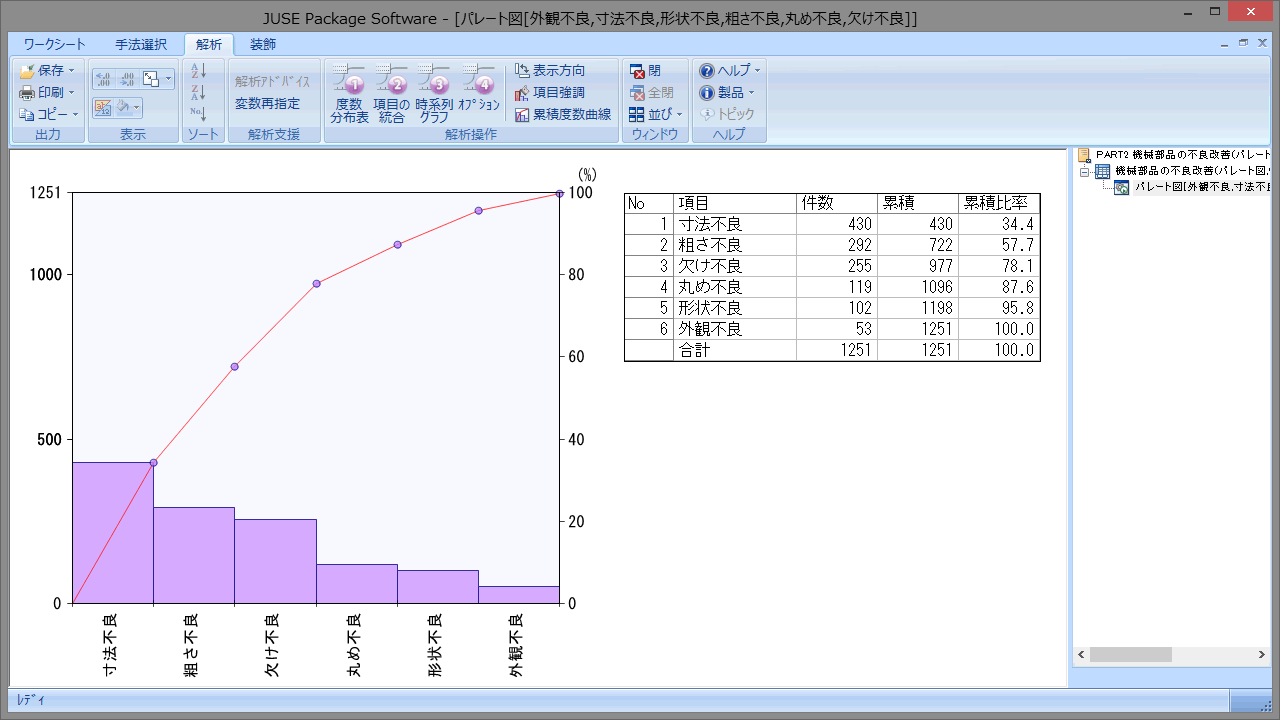Click the 製品 info icon
Screen dimensions: 1280x720
pyautogui.click(x=707, y=93)
